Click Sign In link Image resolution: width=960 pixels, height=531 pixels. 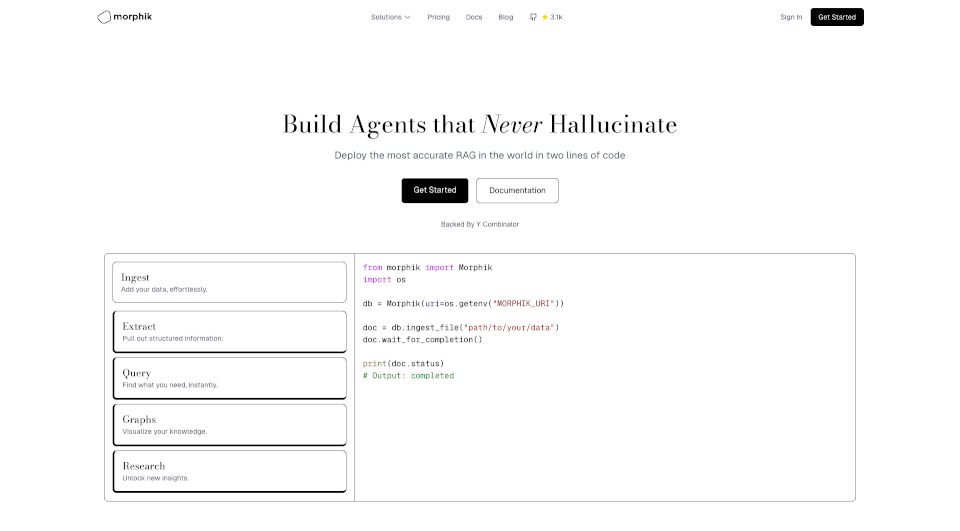click(x=791, y=17)
